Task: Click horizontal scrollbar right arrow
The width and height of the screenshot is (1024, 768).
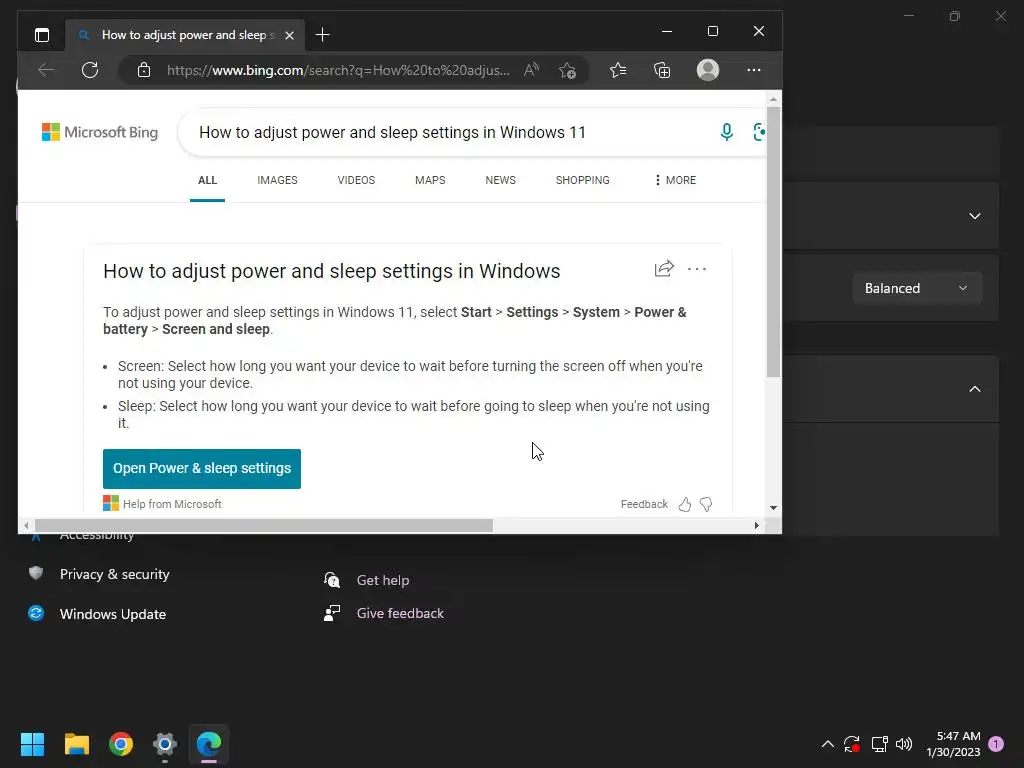Action: click(756, 525)
